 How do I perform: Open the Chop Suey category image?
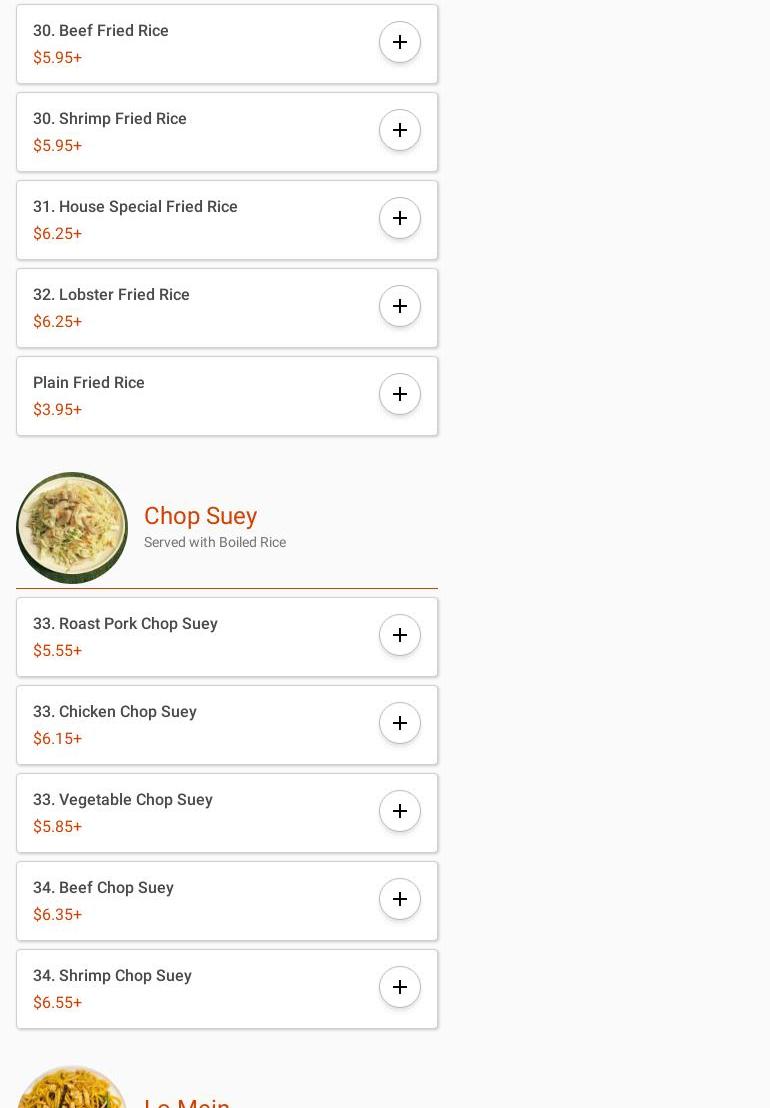click(x=72, y=528)
